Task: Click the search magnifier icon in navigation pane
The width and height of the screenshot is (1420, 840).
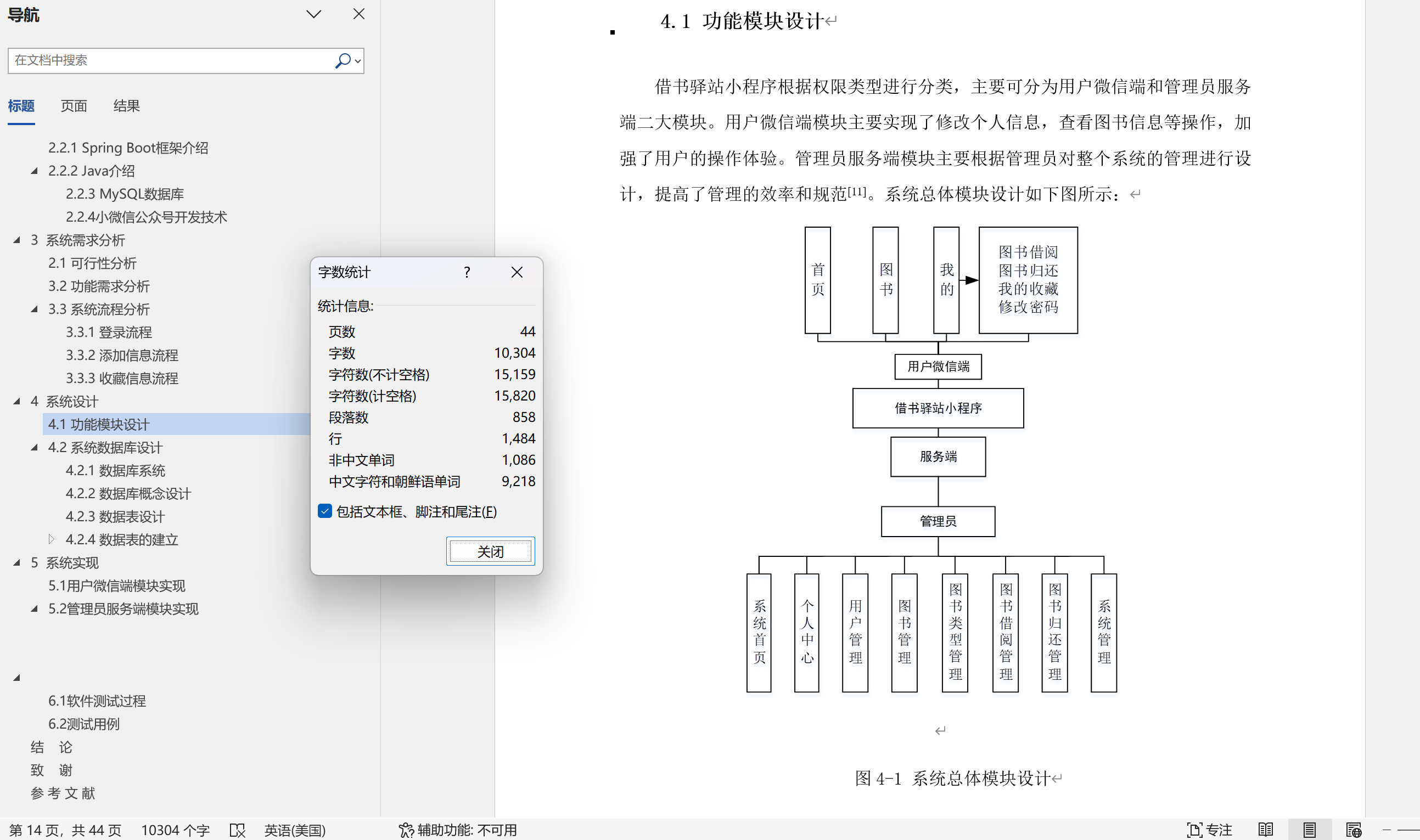Action: pyautogui.click(x=343, y=60)
